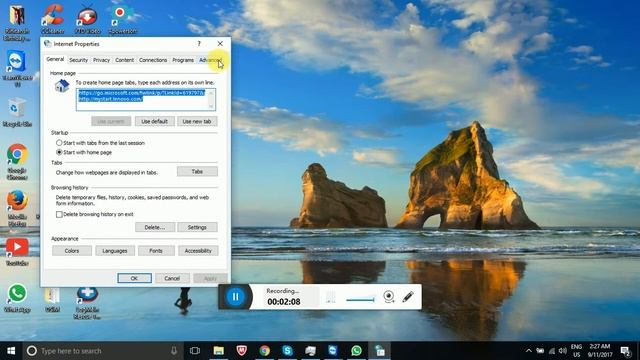The height and width of the screenshot is (360, 640).
Task: Click the Use default button
Action: pyautogui.click(x=155, y=121)
